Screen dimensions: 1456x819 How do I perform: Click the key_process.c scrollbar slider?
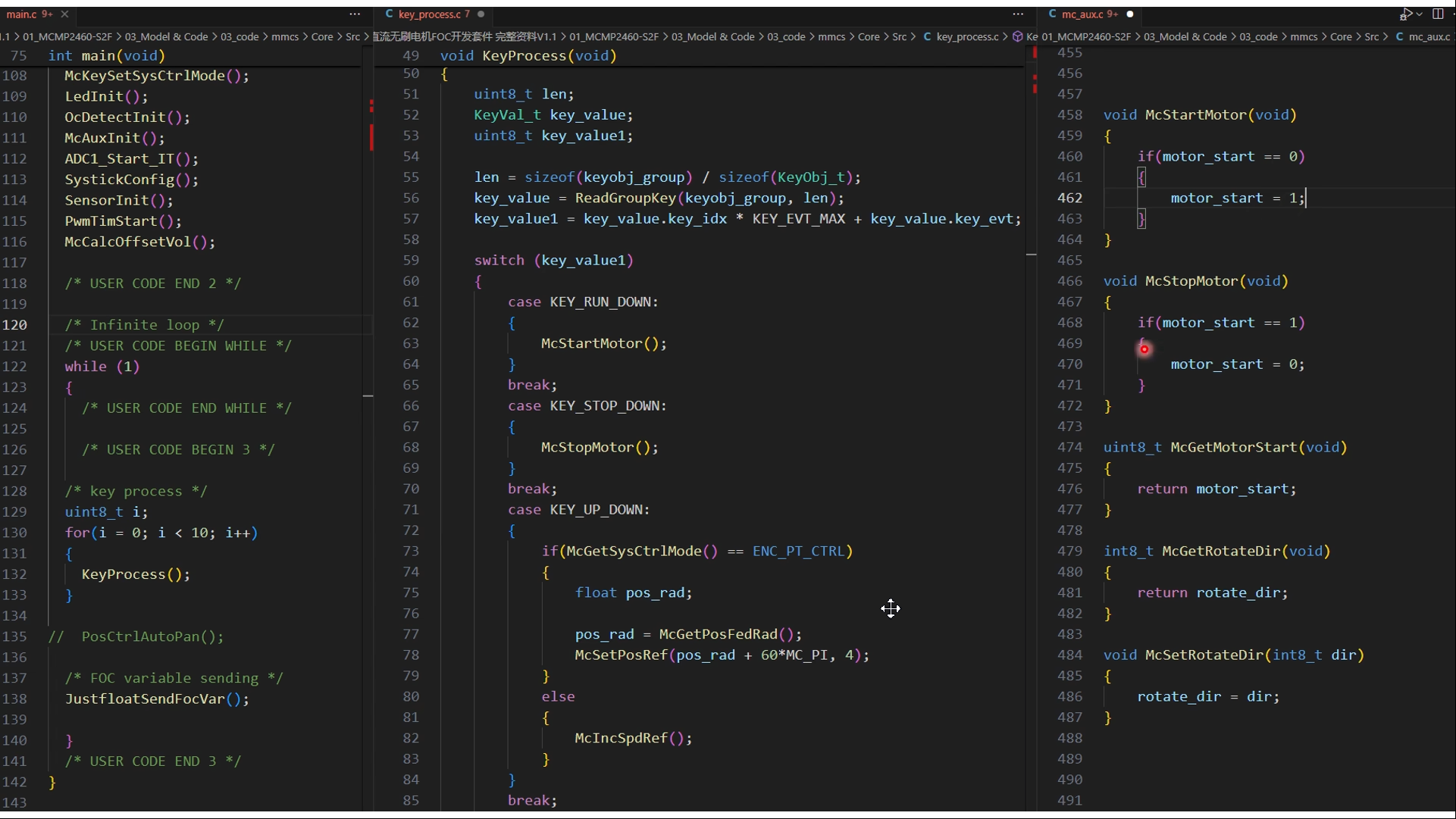1031,255
